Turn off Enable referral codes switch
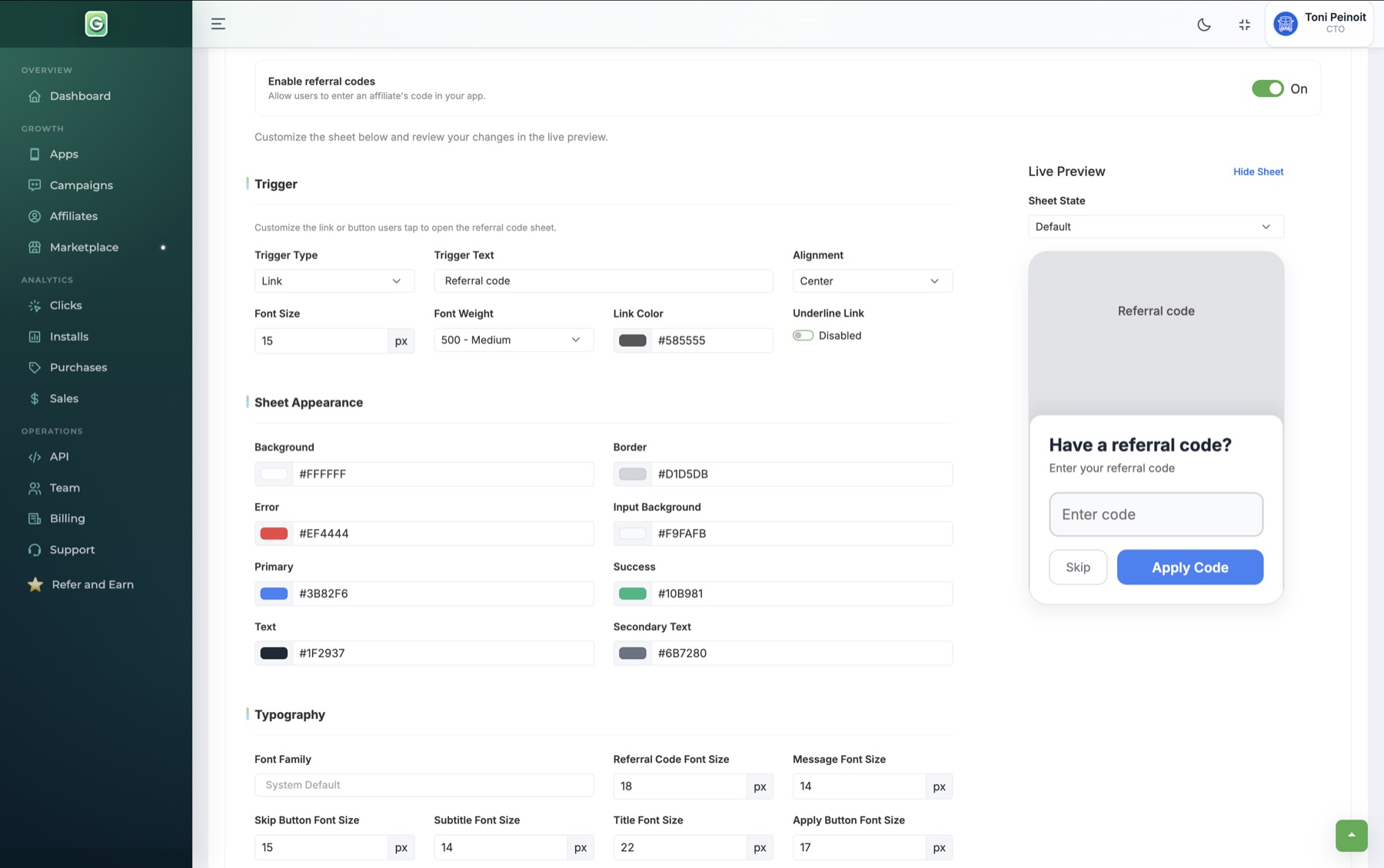 (x=1267, y=88)
